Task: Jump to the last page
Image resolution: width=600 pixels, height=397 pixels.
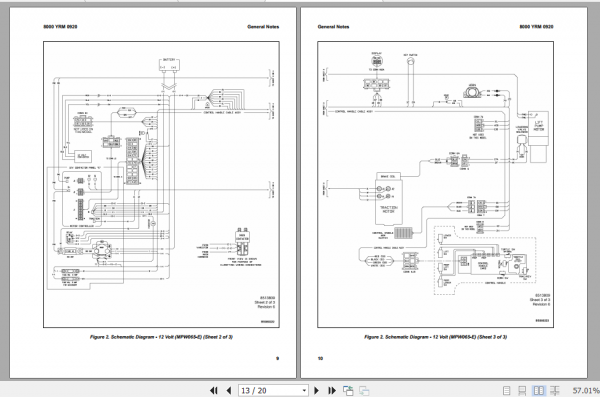Action: click(x=332, y=390)
